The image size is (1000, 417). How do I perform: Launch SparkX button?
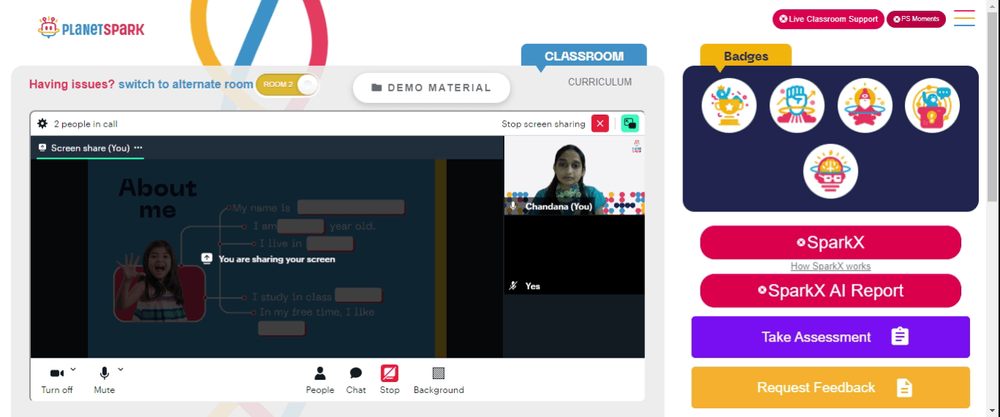[x=830, y=242]
